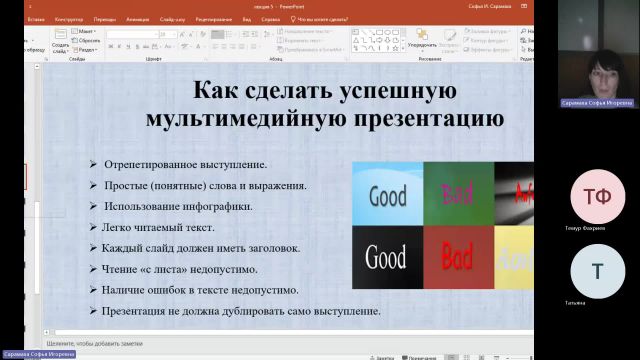The image size is (640, 360).
Task: Click the increase indent icon
Action: coord(254,35)
